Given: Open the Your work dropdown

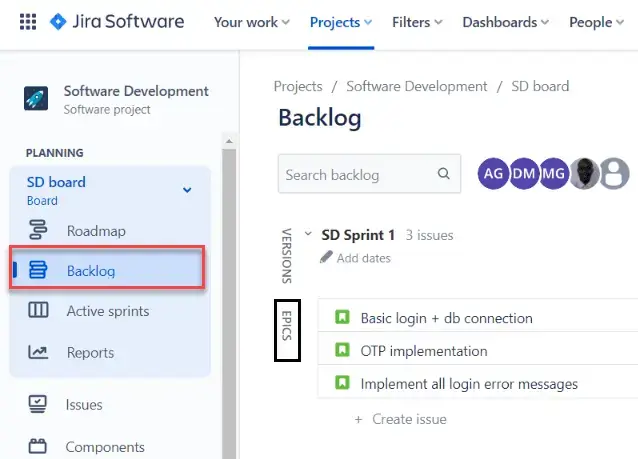Looking at the screenshot, I should [251, 22].
